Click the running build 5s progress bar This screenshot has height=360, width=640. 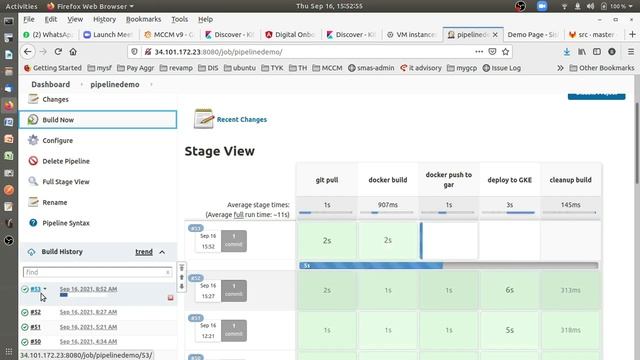(x=449, y=266)
